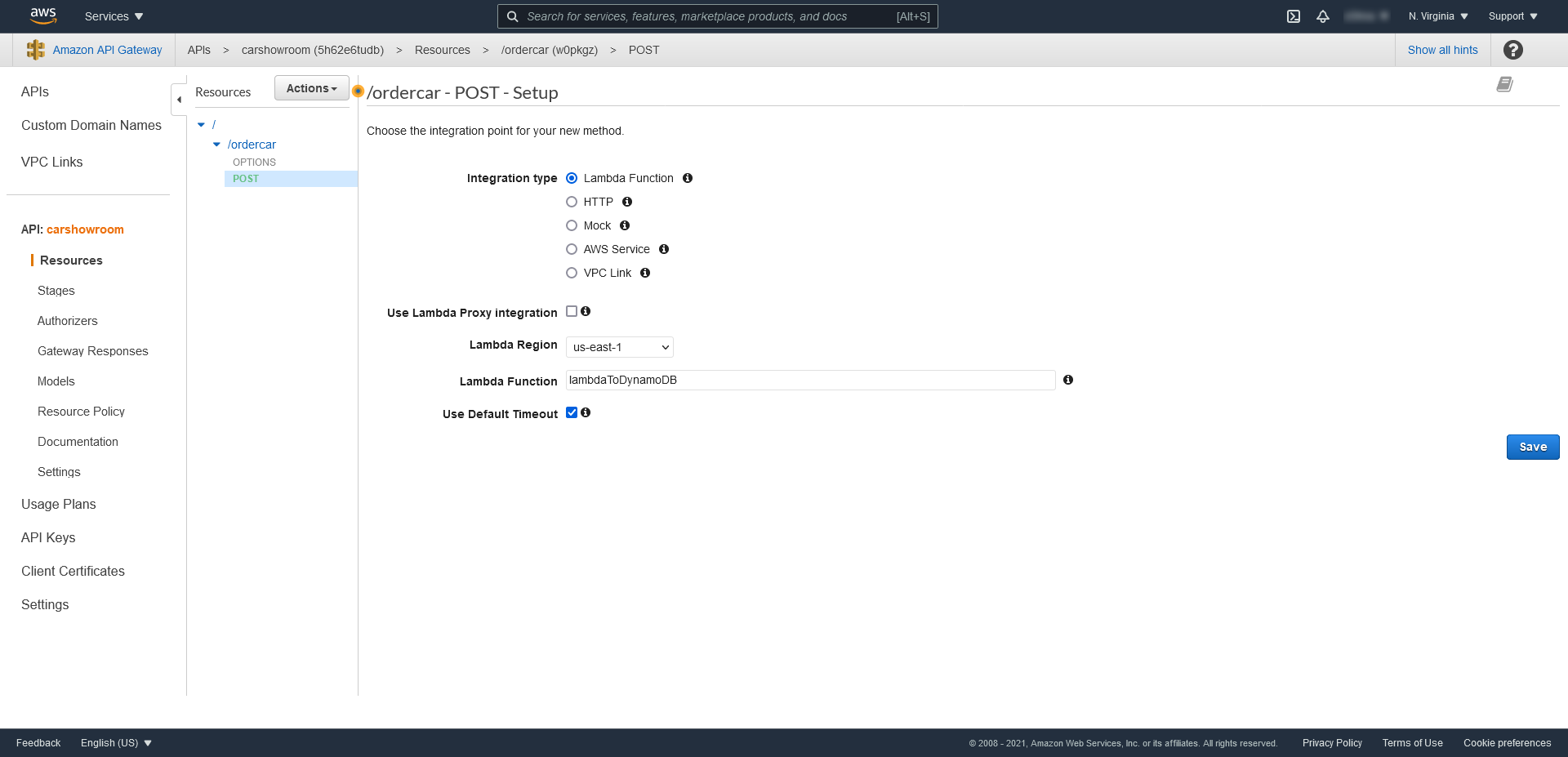1568x757 pixels.
Task: Select VPC Link integration type
Action: pyautogui.click(x=572, y=273)
